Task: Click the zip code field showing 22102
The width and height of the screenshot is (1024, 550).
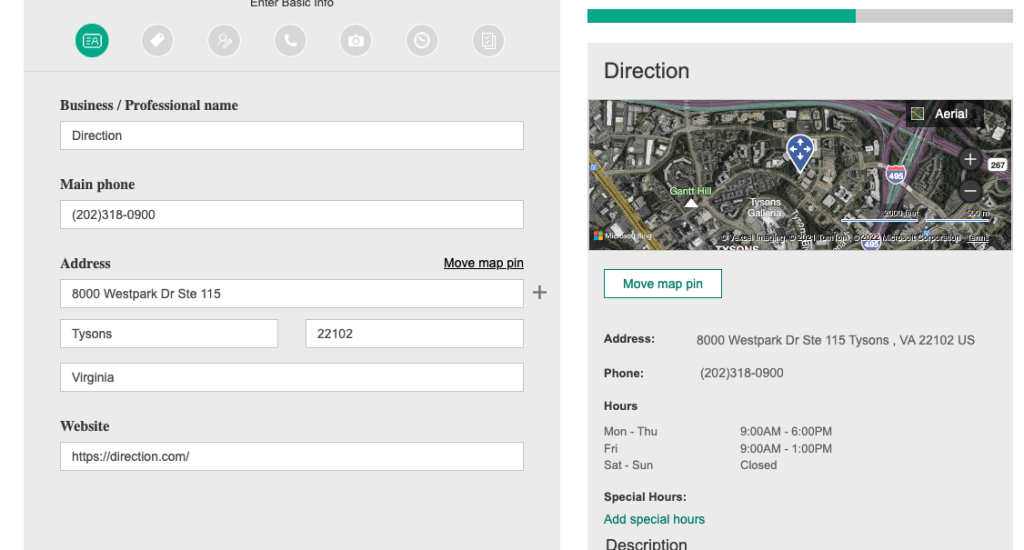Action: click(x=414, y=334)
